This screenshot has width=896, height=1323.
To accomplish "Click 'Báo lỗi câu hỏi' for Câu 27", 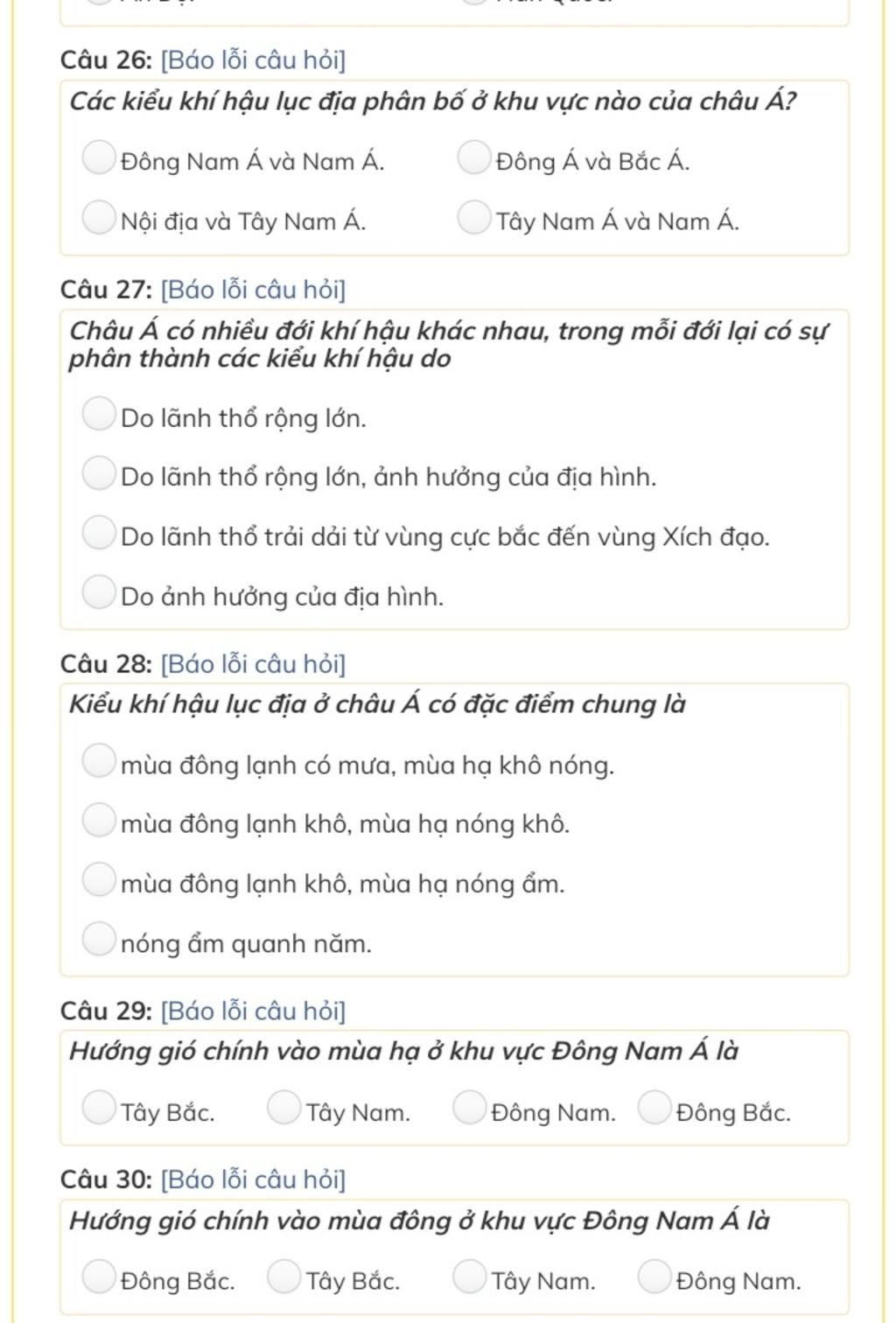I will 253,290.
